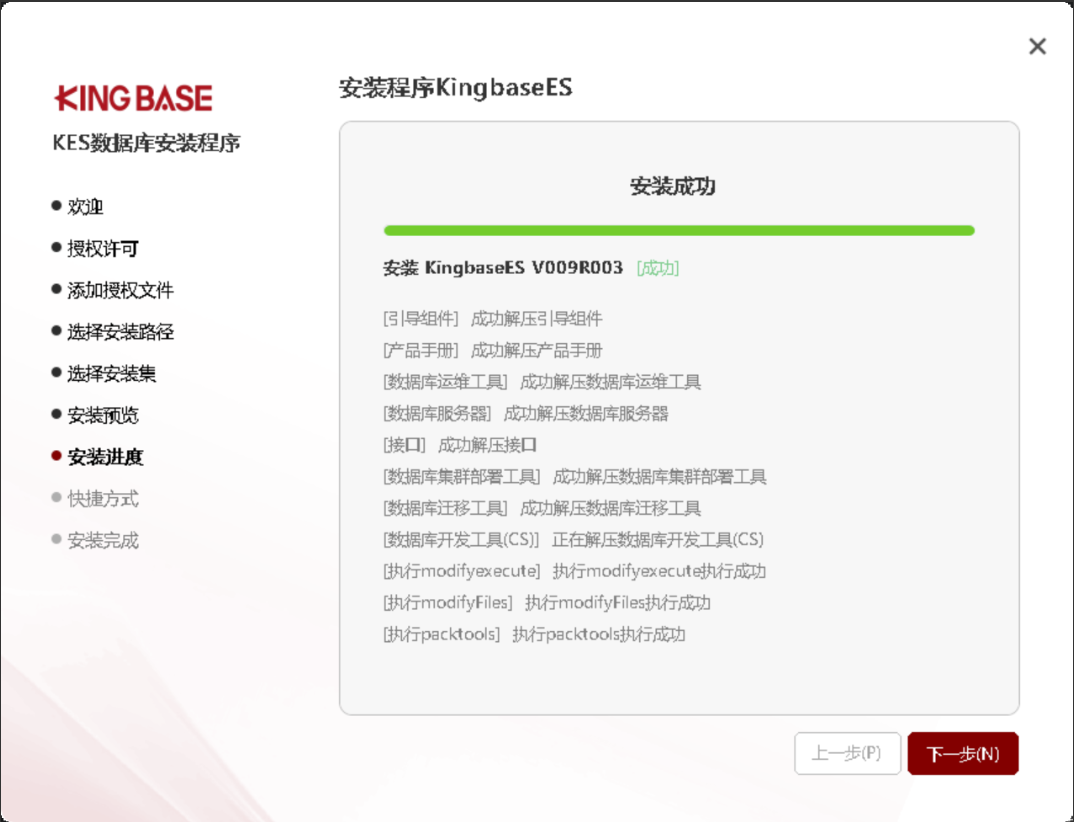This screenshot has height=822, width=1074.
Task: Select the 安装预览 step
Action: click(95, 415)
